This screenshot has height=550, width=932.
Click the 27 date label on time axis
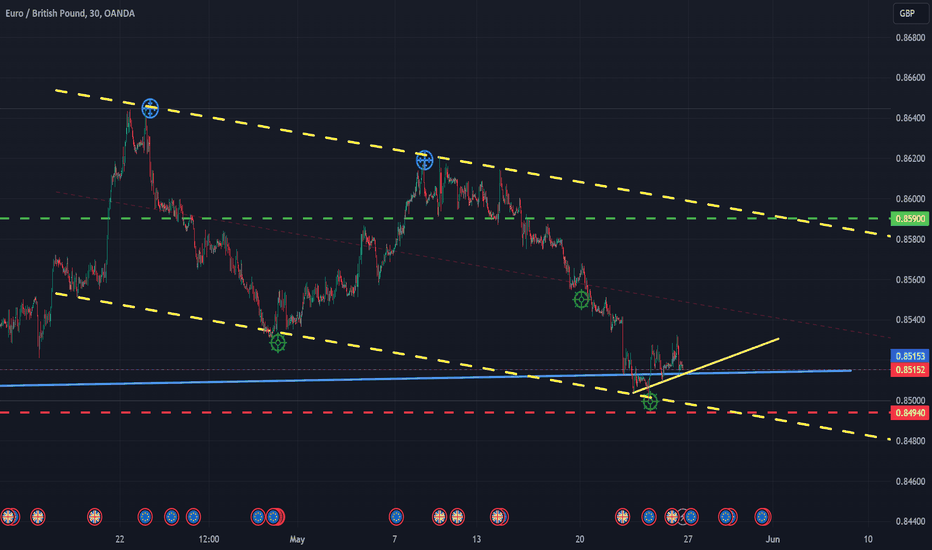tap(688, 539)
